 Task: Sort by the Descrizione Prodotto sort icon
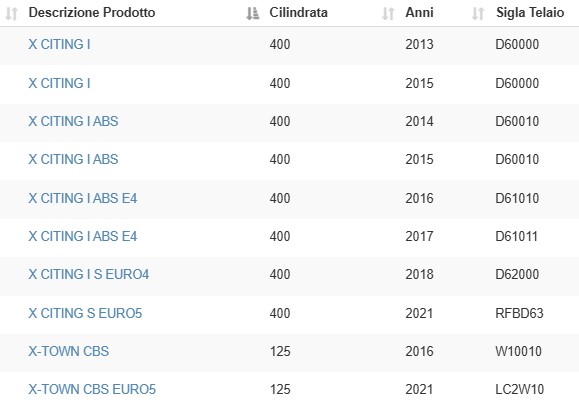point(11,13)
